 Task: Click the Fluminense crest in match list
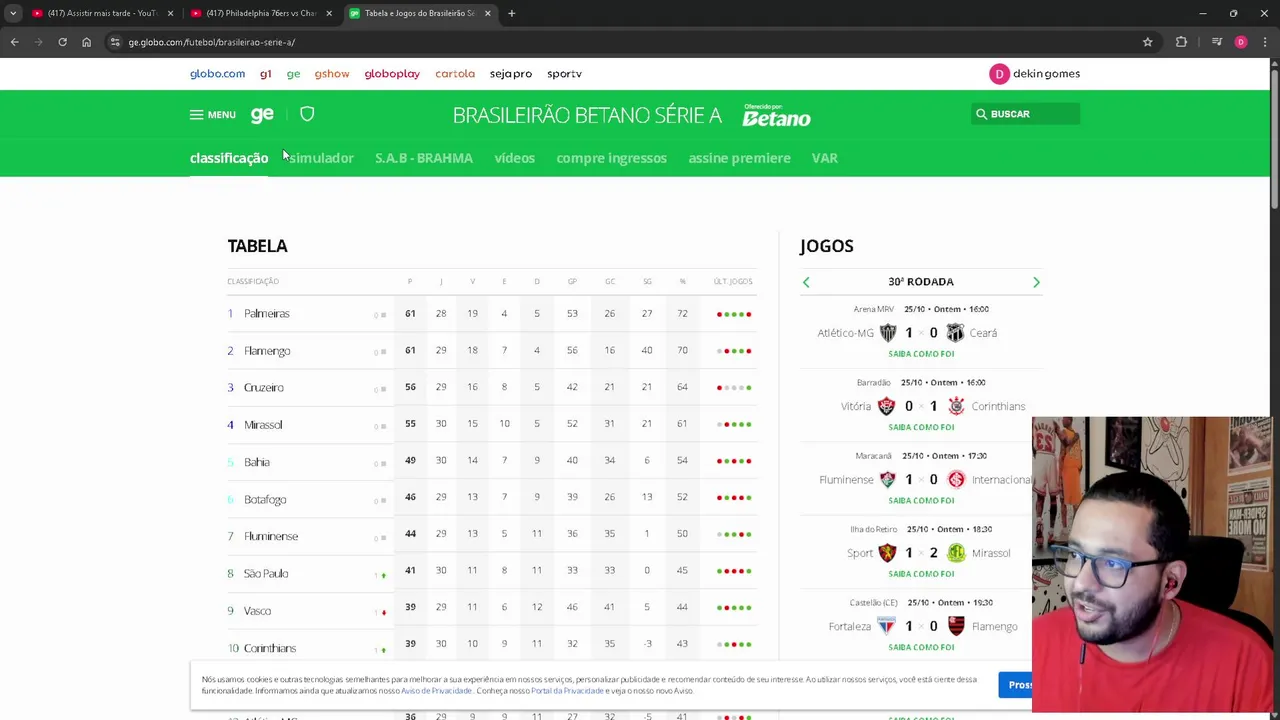point(887,480)
